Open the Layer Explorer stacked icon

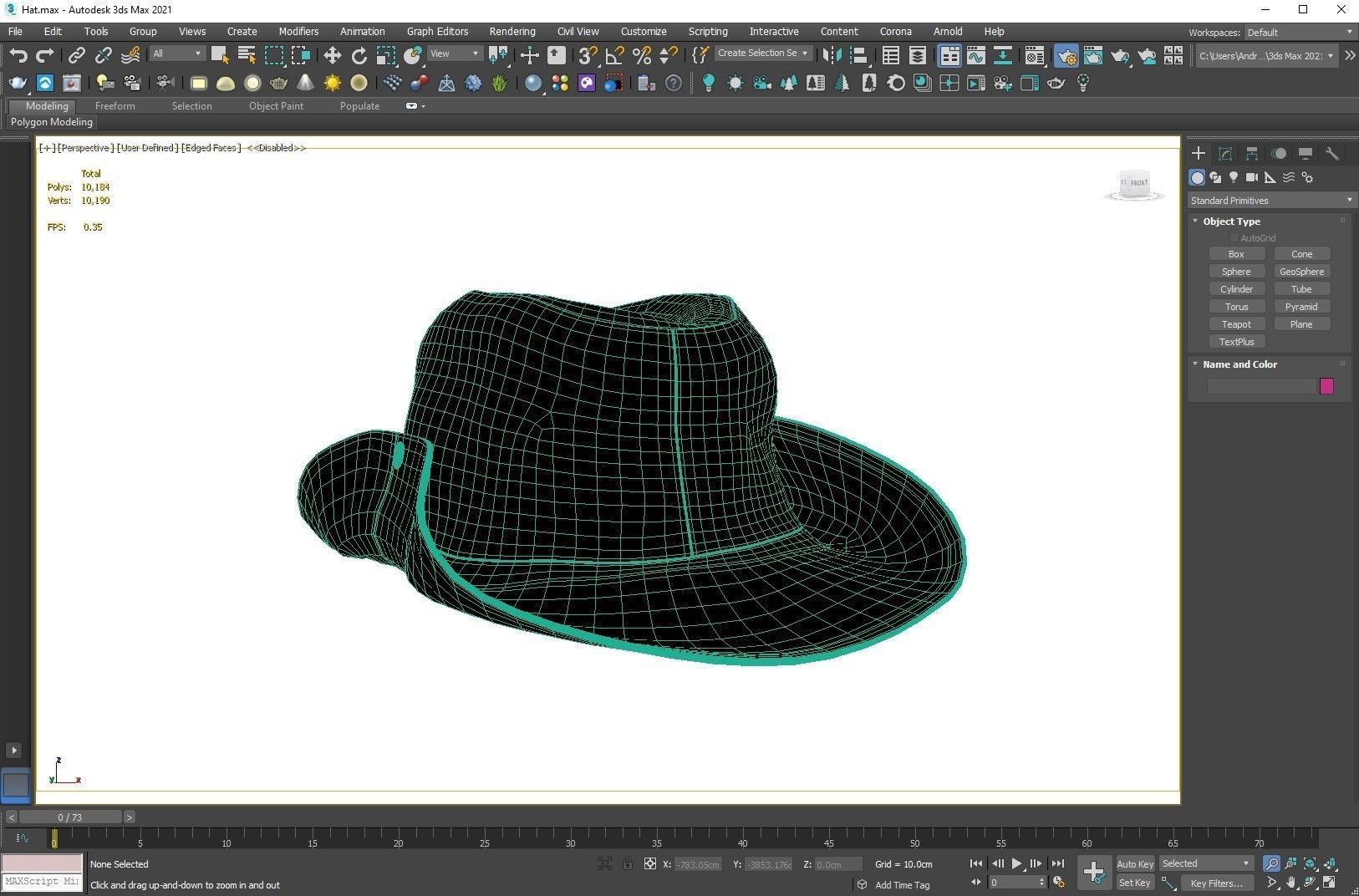tap(918, 55)
